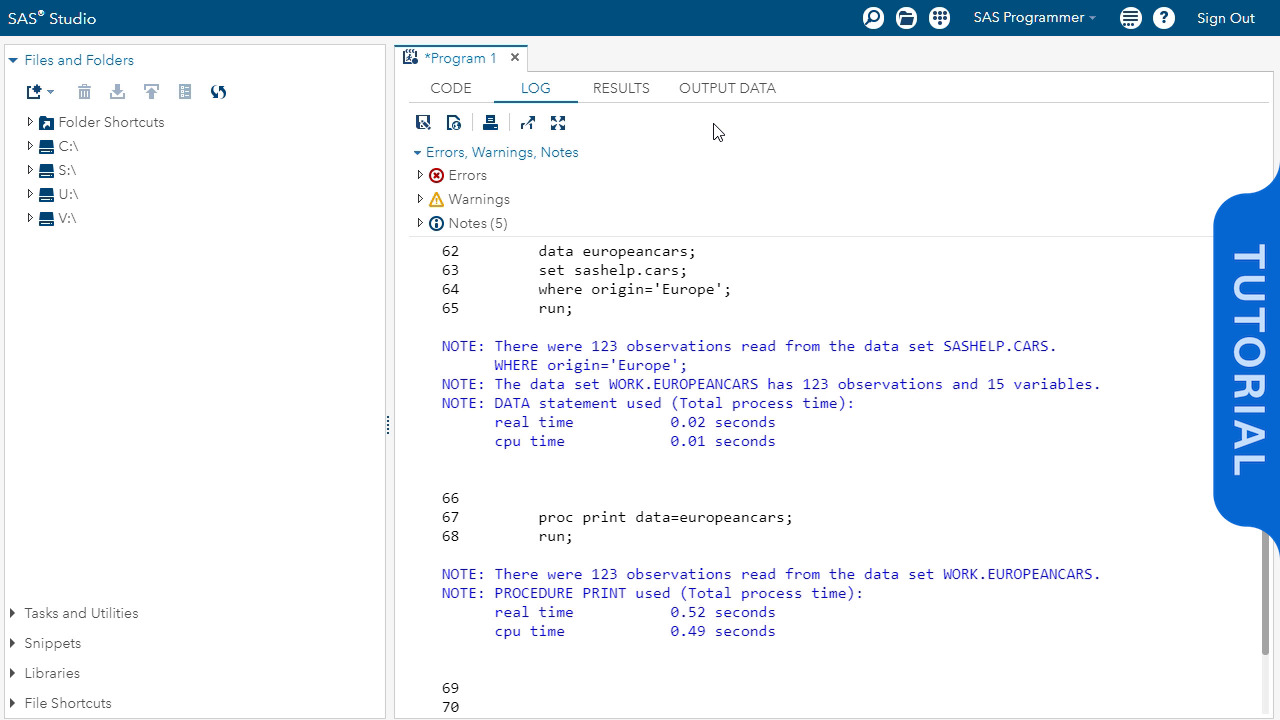This screenshot has width=1280, height=720.
Task: Expand the File Shortcuts section
Action: [13, 703]
